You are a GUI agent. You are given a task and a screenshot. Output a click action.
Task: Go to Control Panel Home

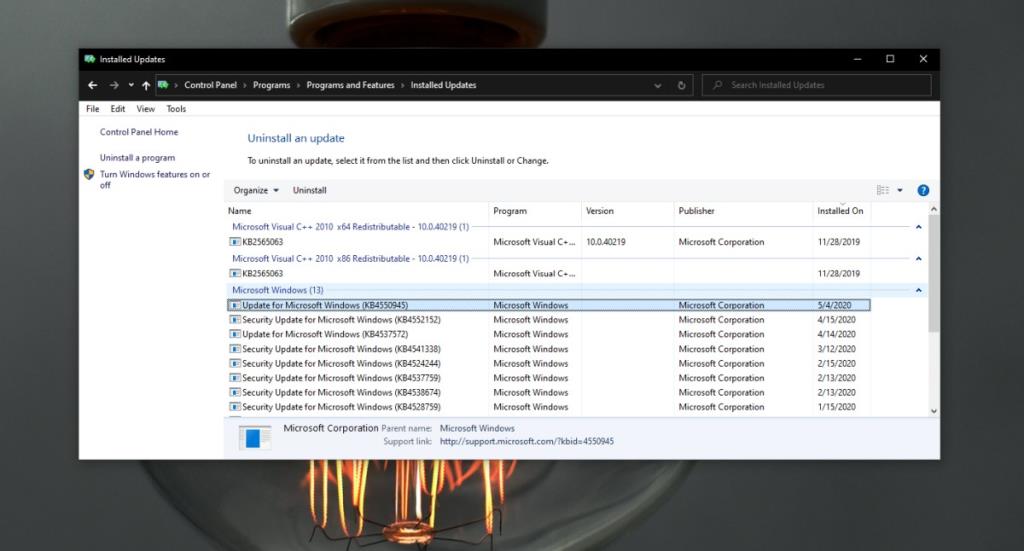(139, 132)
